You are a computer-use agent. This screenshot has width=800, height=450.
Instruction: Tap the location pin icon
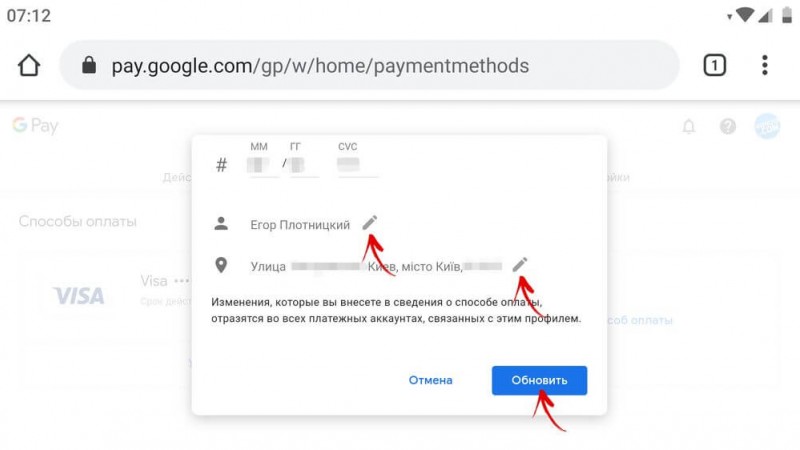pyautogui.click(x=221, y=265)
